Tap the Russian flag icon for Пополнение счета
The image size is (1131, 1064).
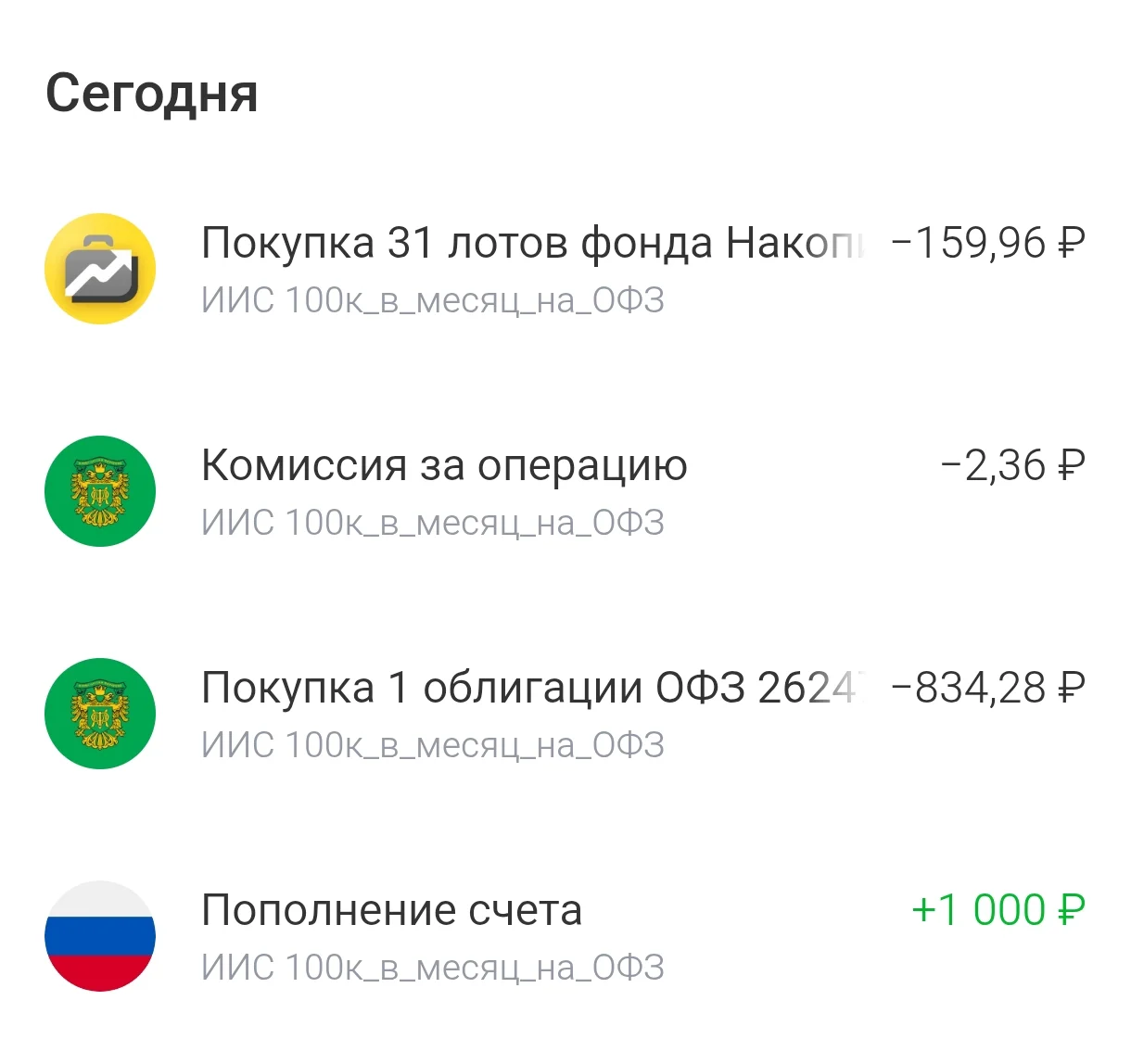pos(100,936)
